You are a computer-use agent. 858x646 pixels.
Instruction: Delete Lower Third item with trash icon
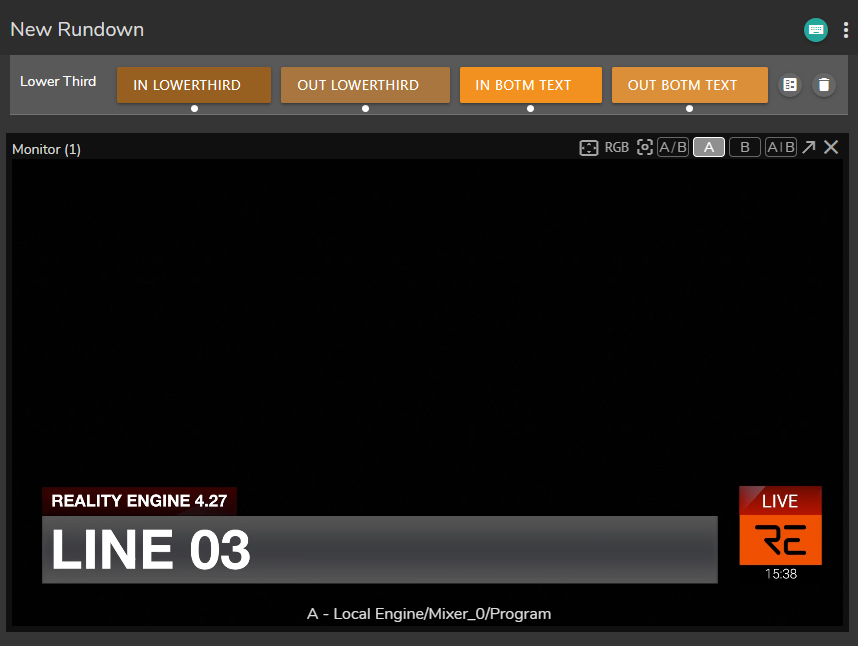823,85
